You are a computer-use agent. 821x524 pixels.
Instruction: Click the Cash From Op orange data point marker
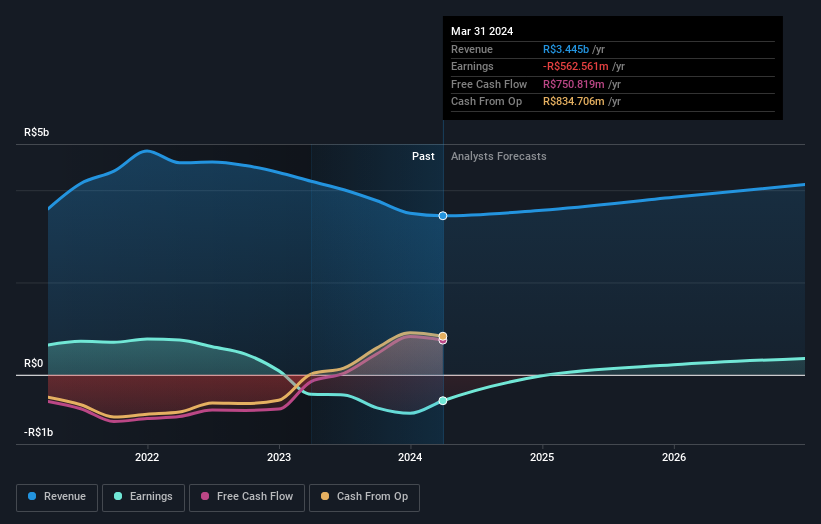[x=443, y=336]
